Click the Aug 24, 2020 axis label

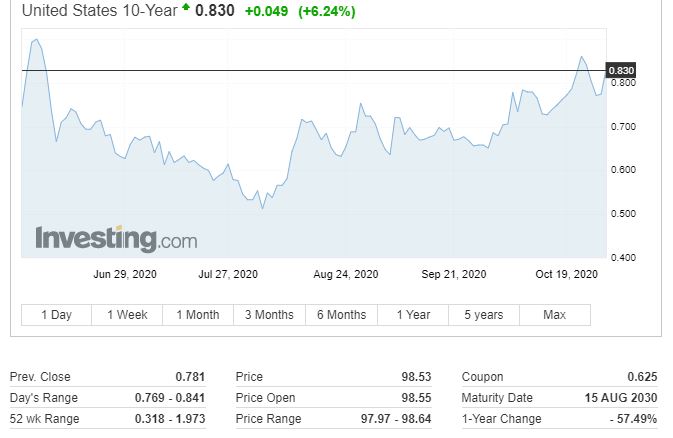click(x=345, y=274)
